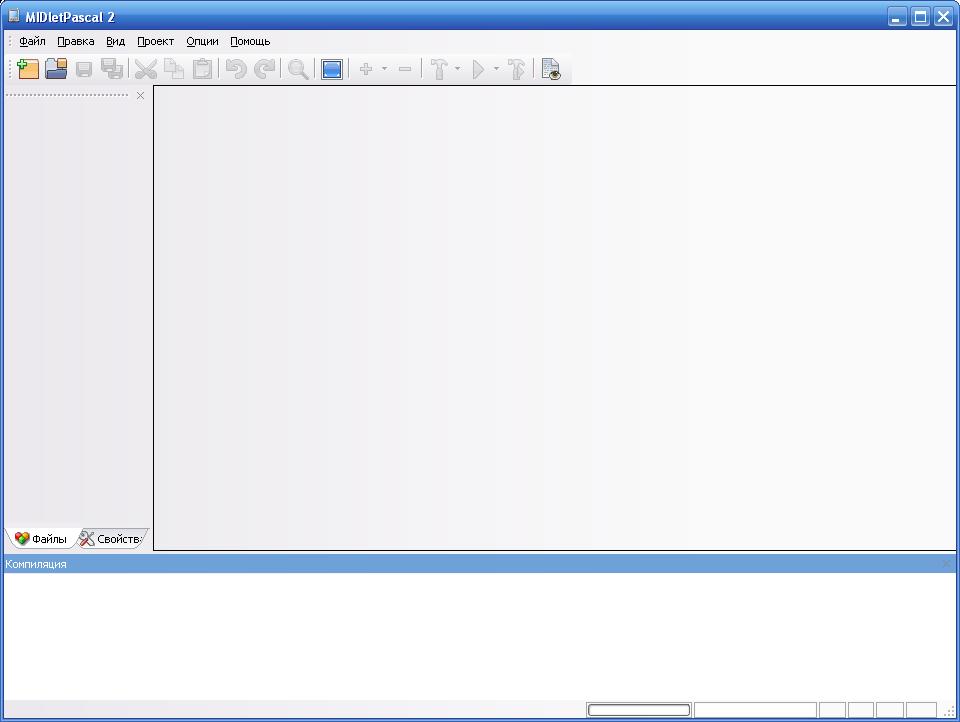Click the Undo arrow icon
Viewport: 960px width, 722px height.
click(236, 69)
